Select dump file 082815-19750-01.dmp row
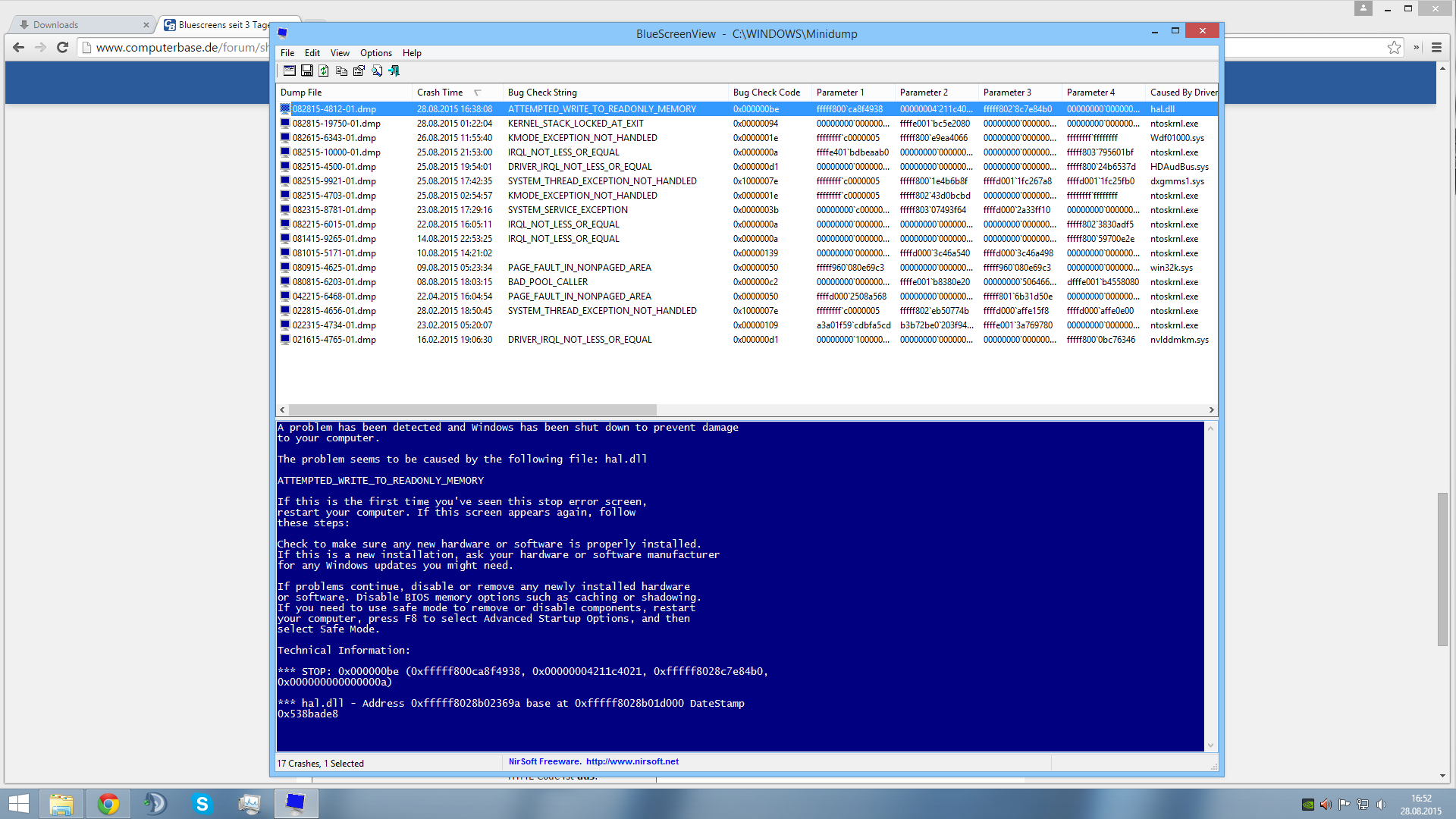The image size is (1456, 819). [336, 124]
